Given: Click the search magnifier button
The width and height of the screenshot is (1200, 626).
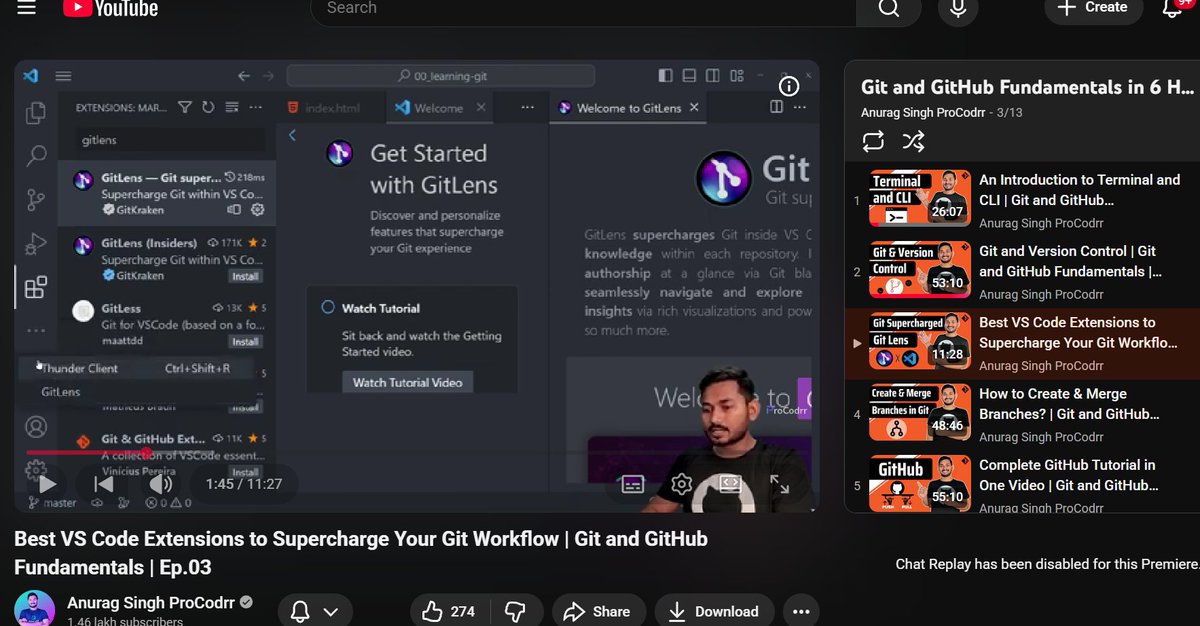Looking at the screenshot, I should pos(889,8).
